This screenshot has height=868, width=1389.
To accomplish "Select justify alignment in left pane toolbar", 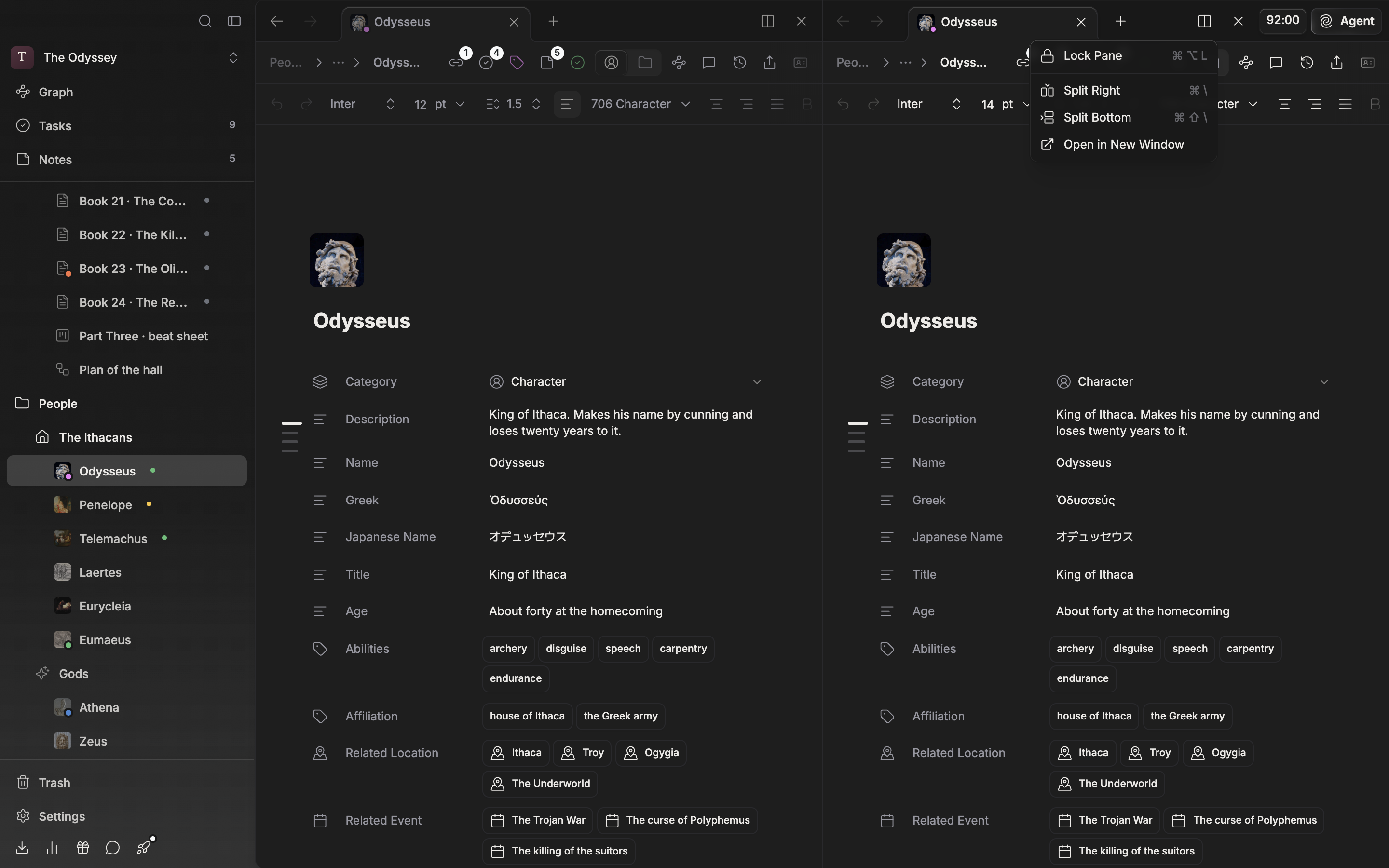I will point(777,104).
